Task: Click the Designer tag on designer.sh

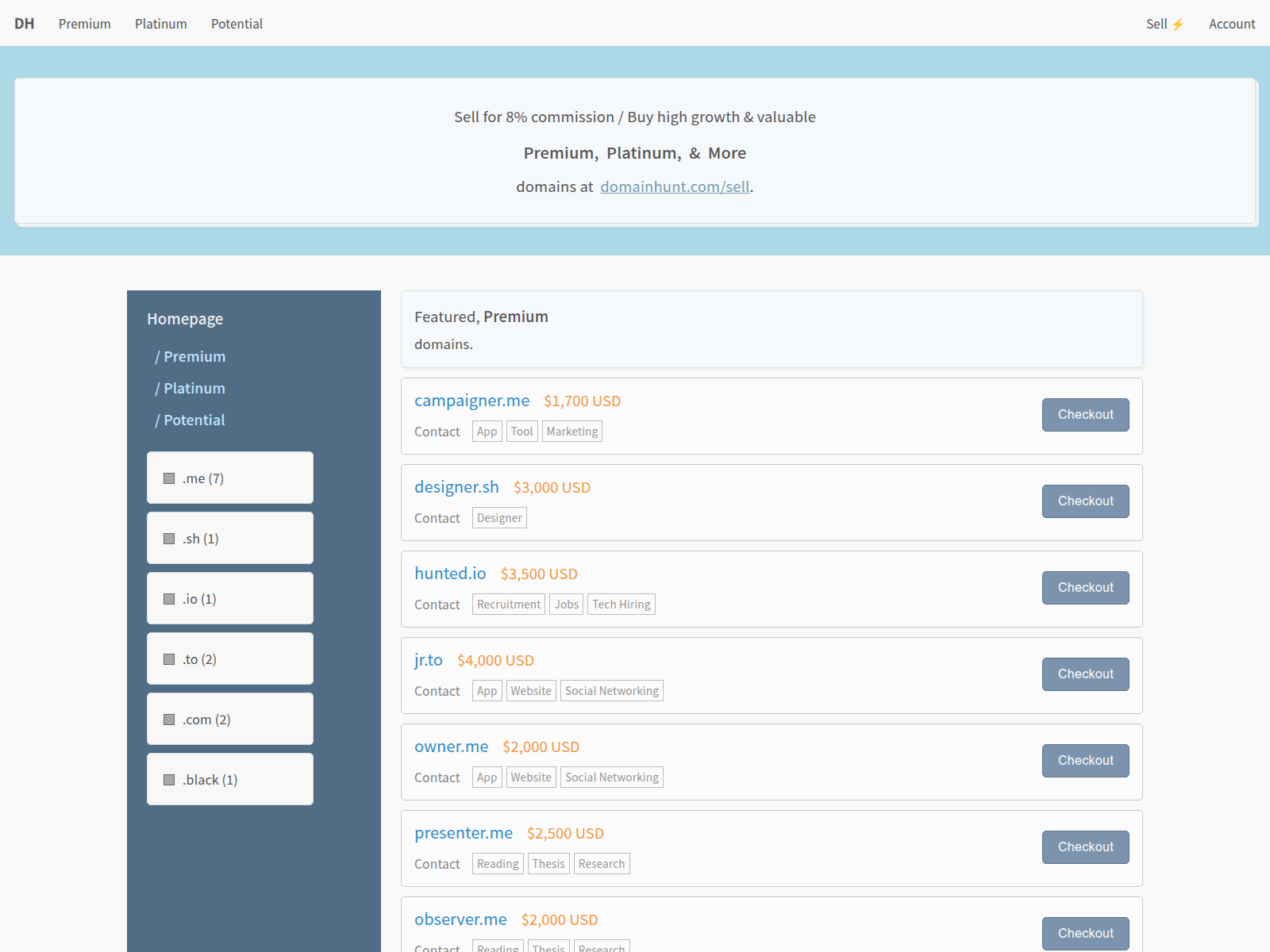Action: [x=500, y=518]
